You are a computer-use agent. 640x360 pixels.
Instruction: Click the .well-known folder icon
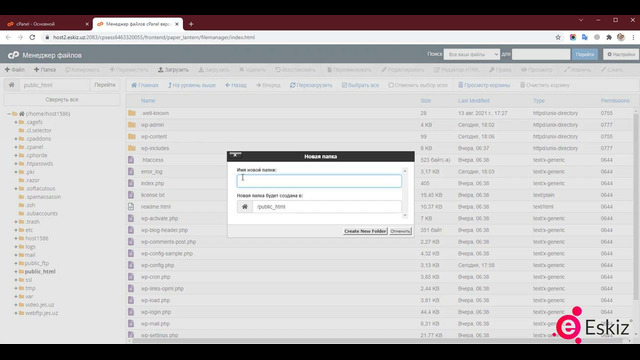(x=132, y=113)
